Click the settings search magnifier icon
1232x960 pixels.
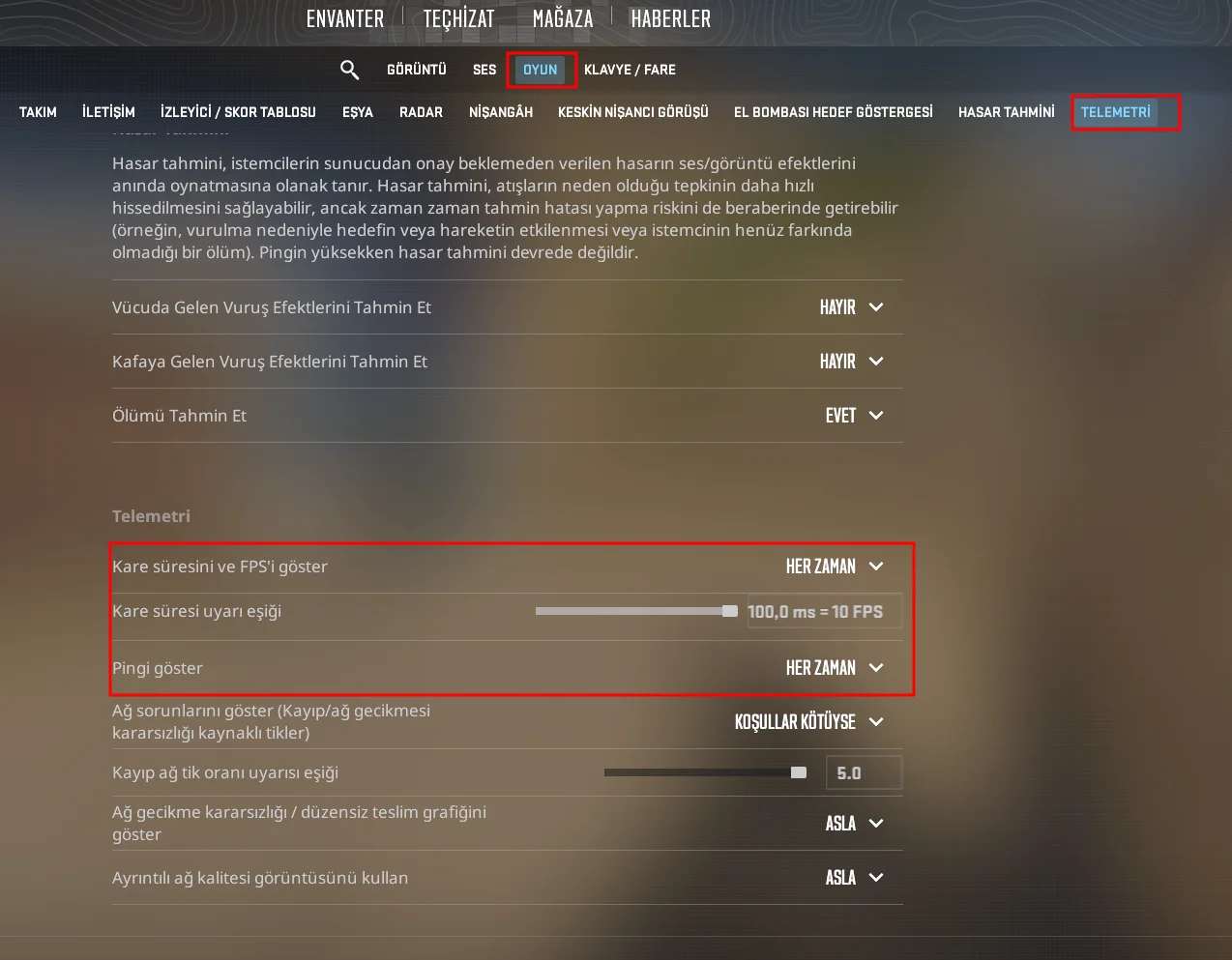point(349,70)
